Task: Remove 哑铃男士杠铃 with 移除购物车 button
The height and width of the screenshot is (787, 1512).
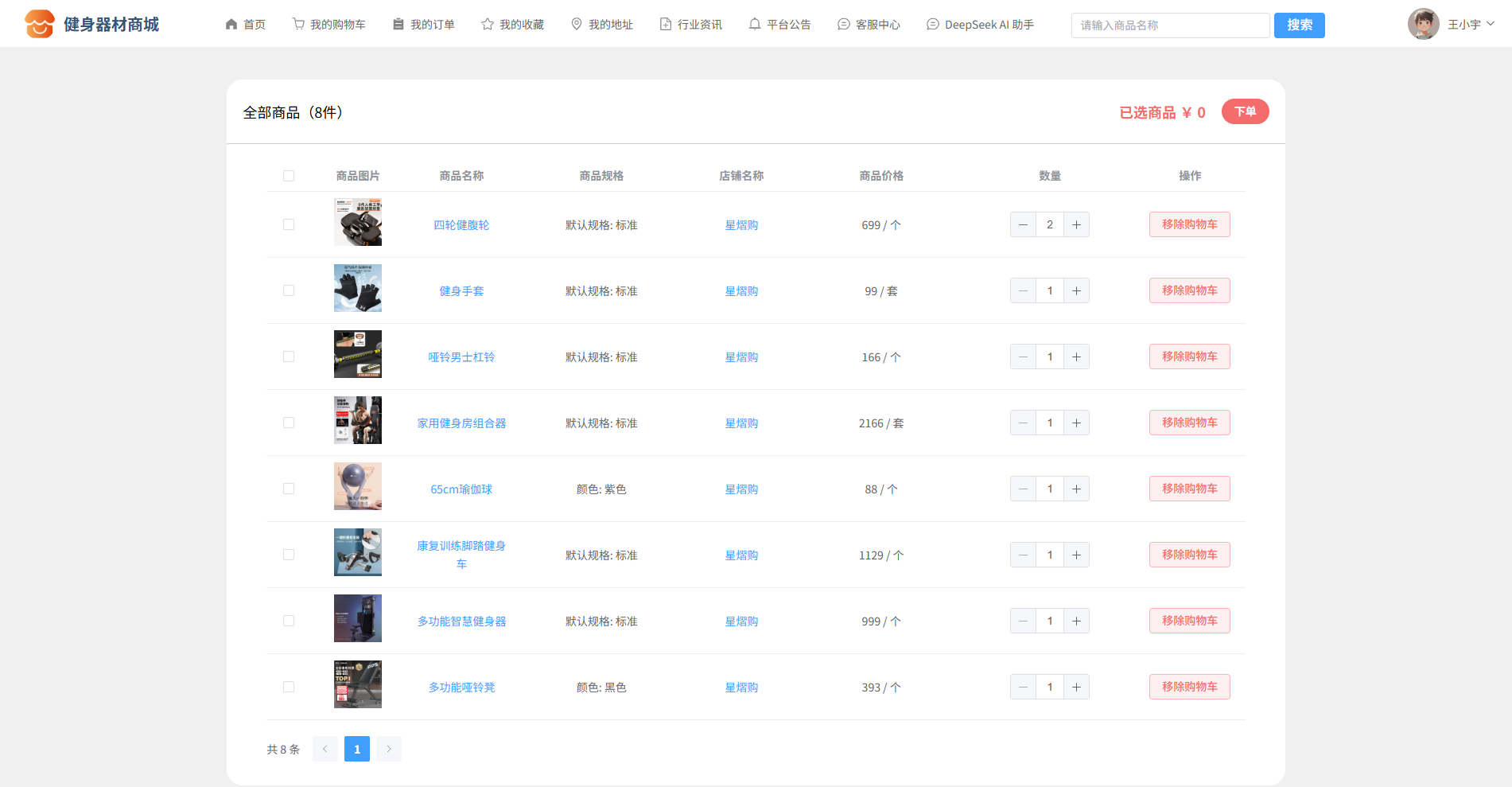Action: point(1189,356)
